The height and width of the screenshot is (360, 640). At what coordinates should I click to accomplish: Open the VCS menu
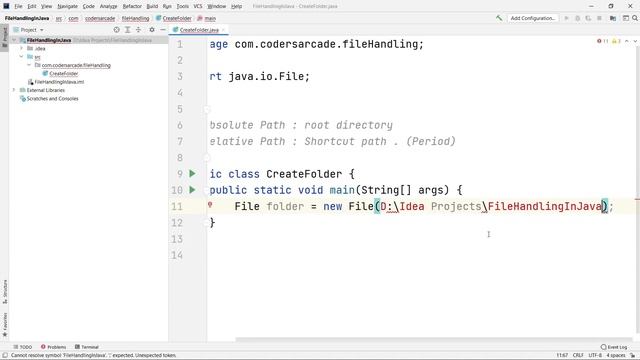(x=198, y=6)
